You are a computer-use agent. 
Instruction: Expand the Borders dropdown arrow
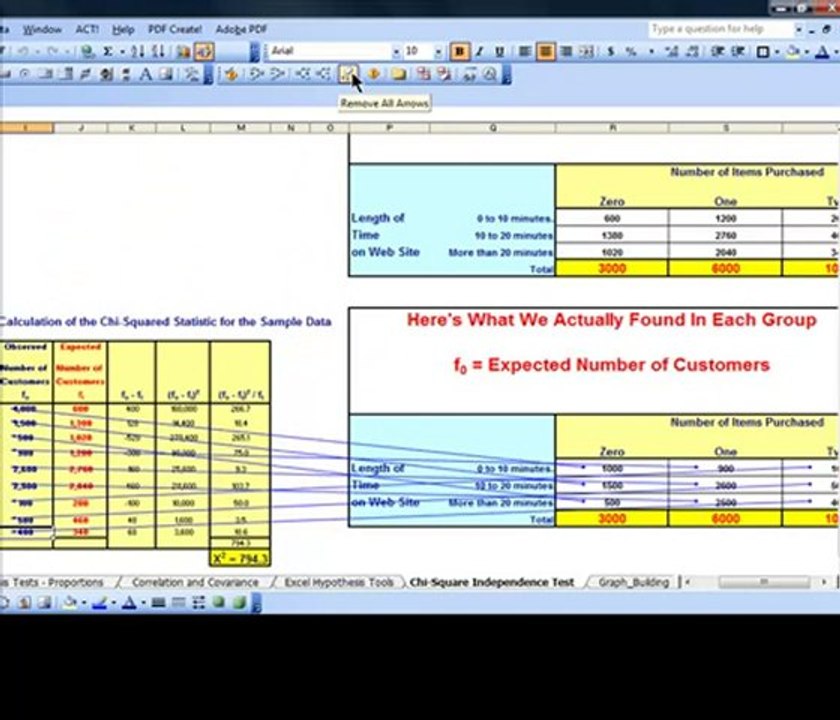[x=777, y=51]
